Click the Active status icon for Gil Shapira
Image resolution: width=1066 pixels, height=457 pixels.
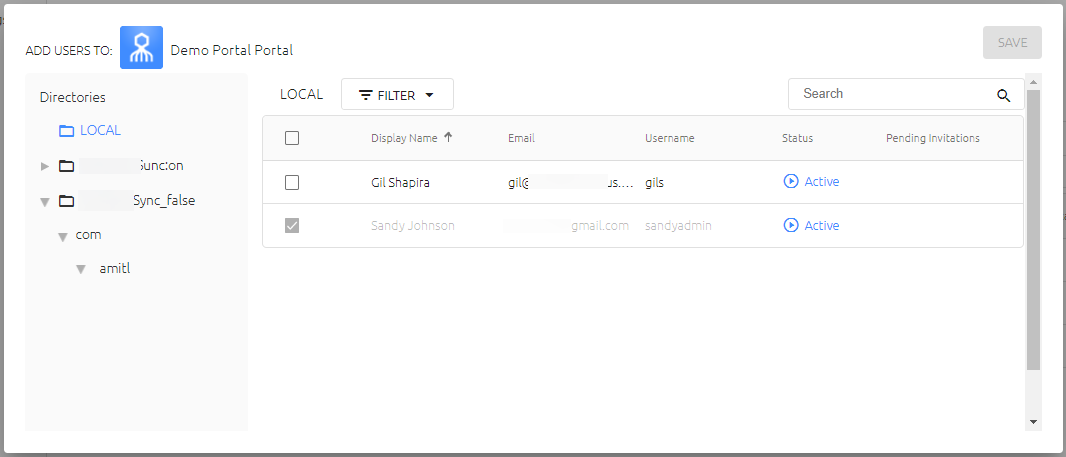click(791, 182)
